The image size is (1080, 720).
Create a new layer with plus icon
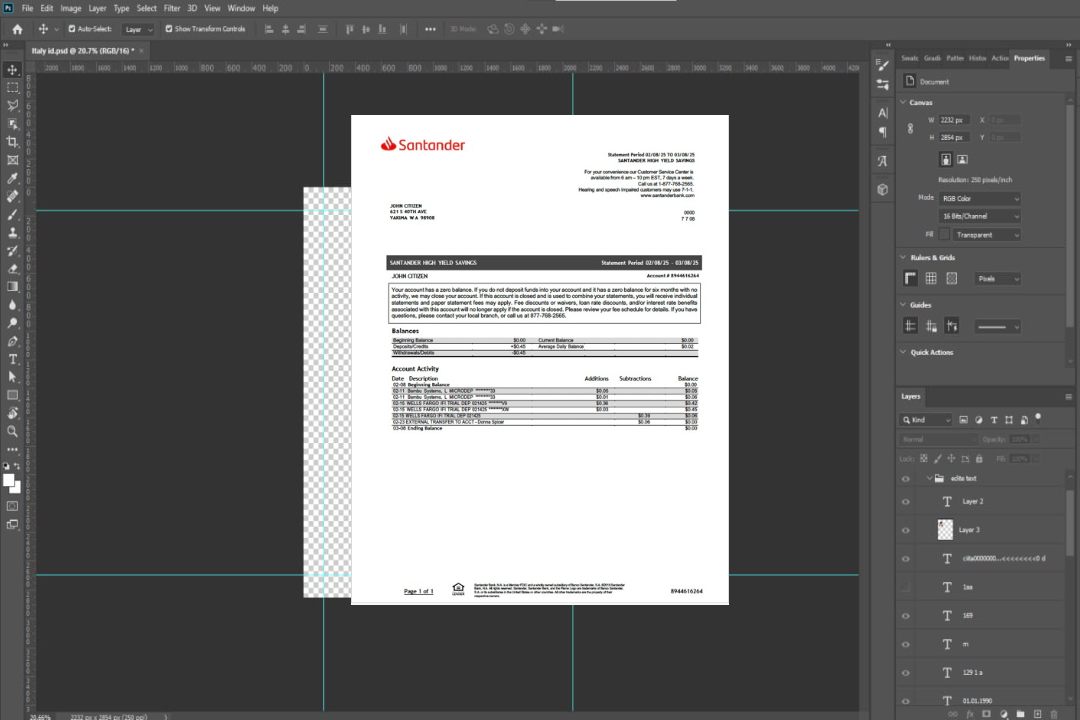click(x=1037, y=714)
